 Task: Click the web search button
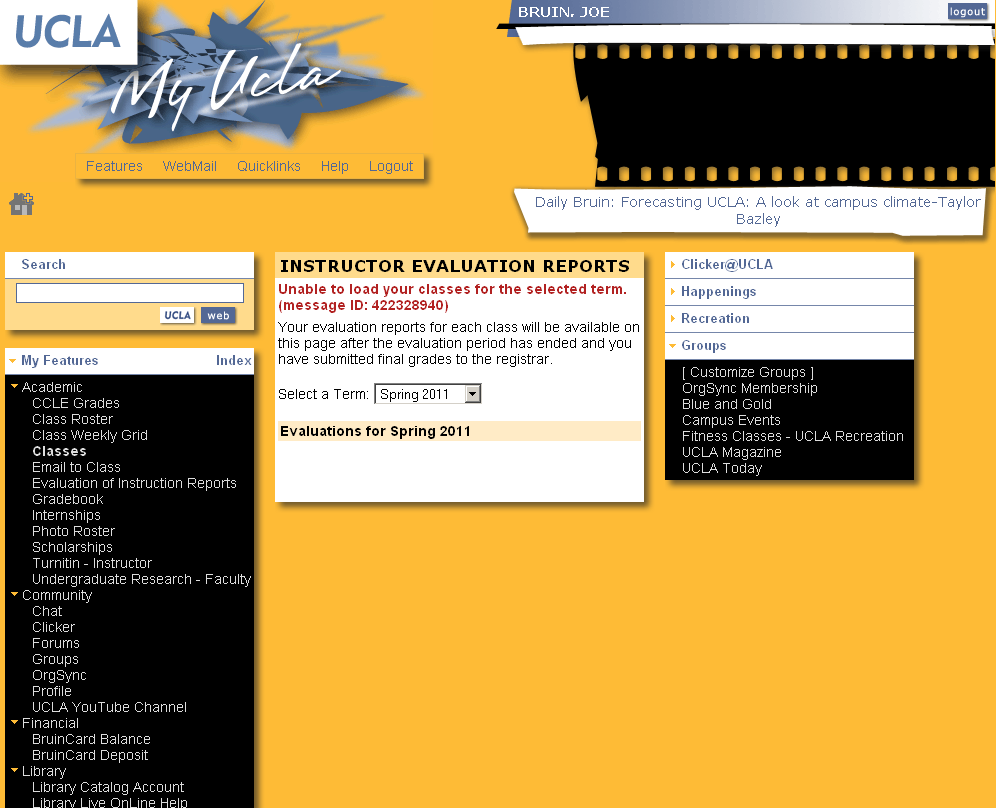click(x=218, y=316)
